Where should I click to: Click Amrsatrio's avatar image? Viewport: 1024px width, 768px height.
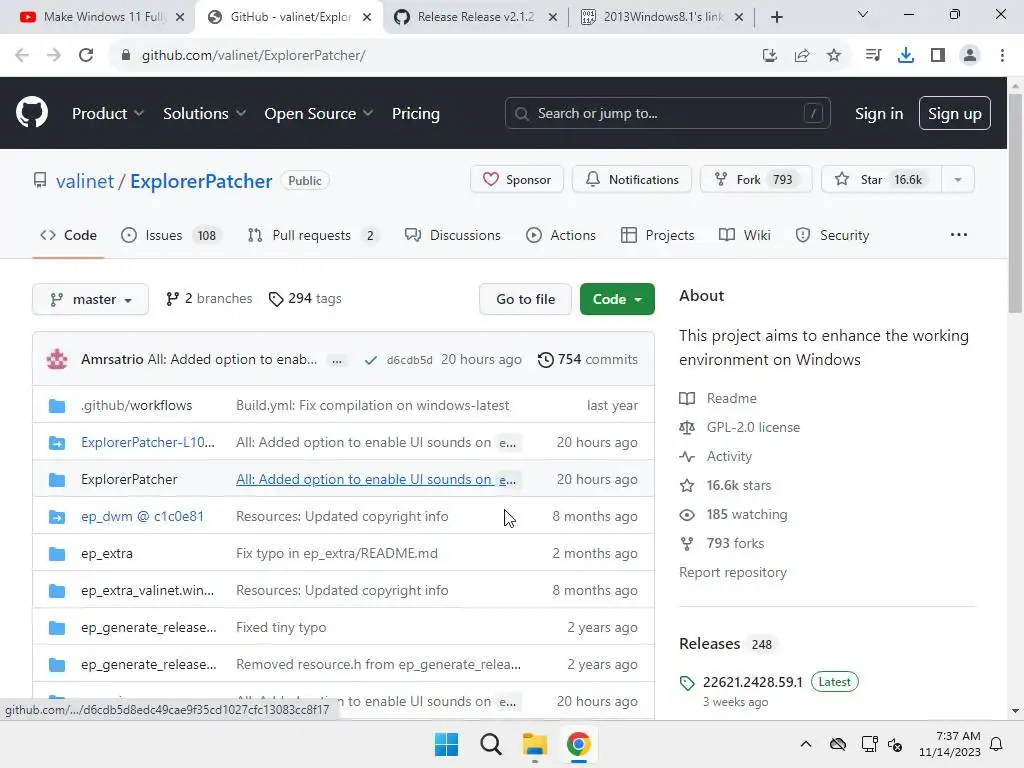click(x=57, y=359)
